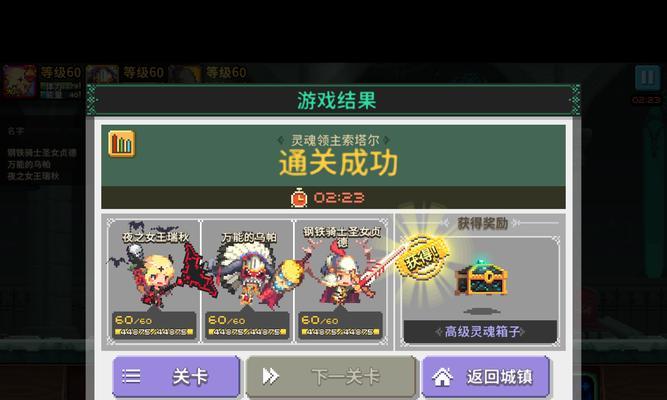The height and width of the screenshot is (400, 667).
Task: Click the 高级灵魂箱子 reward label
Action: (x=480, y=331)
